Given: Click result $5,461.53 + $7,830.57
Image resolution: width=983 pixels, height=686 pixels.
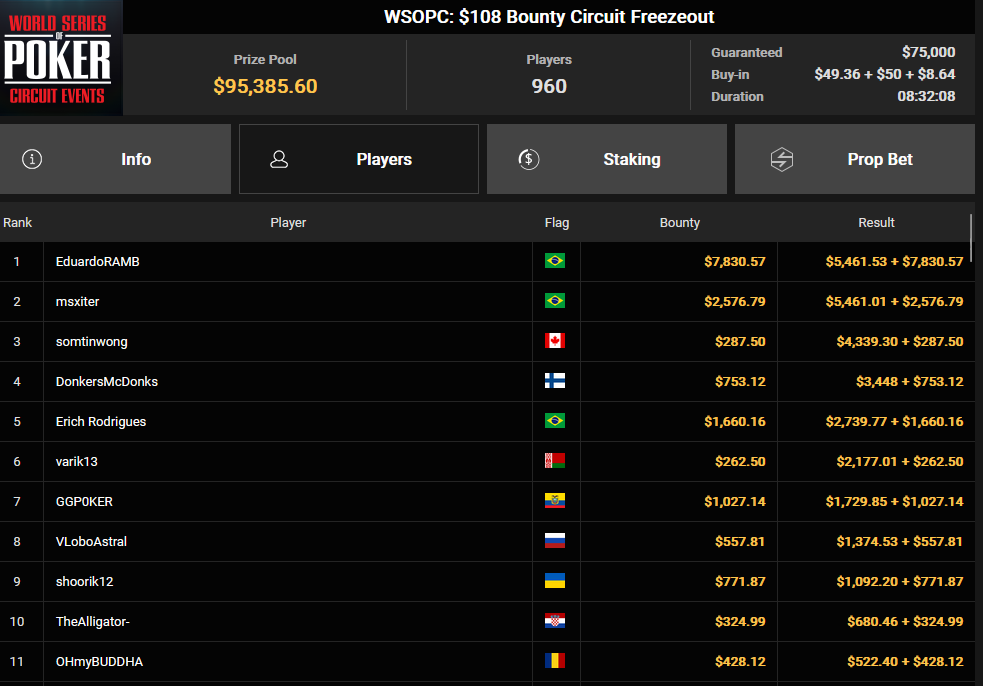Looking at the screenshot, I should click(894, 261).
